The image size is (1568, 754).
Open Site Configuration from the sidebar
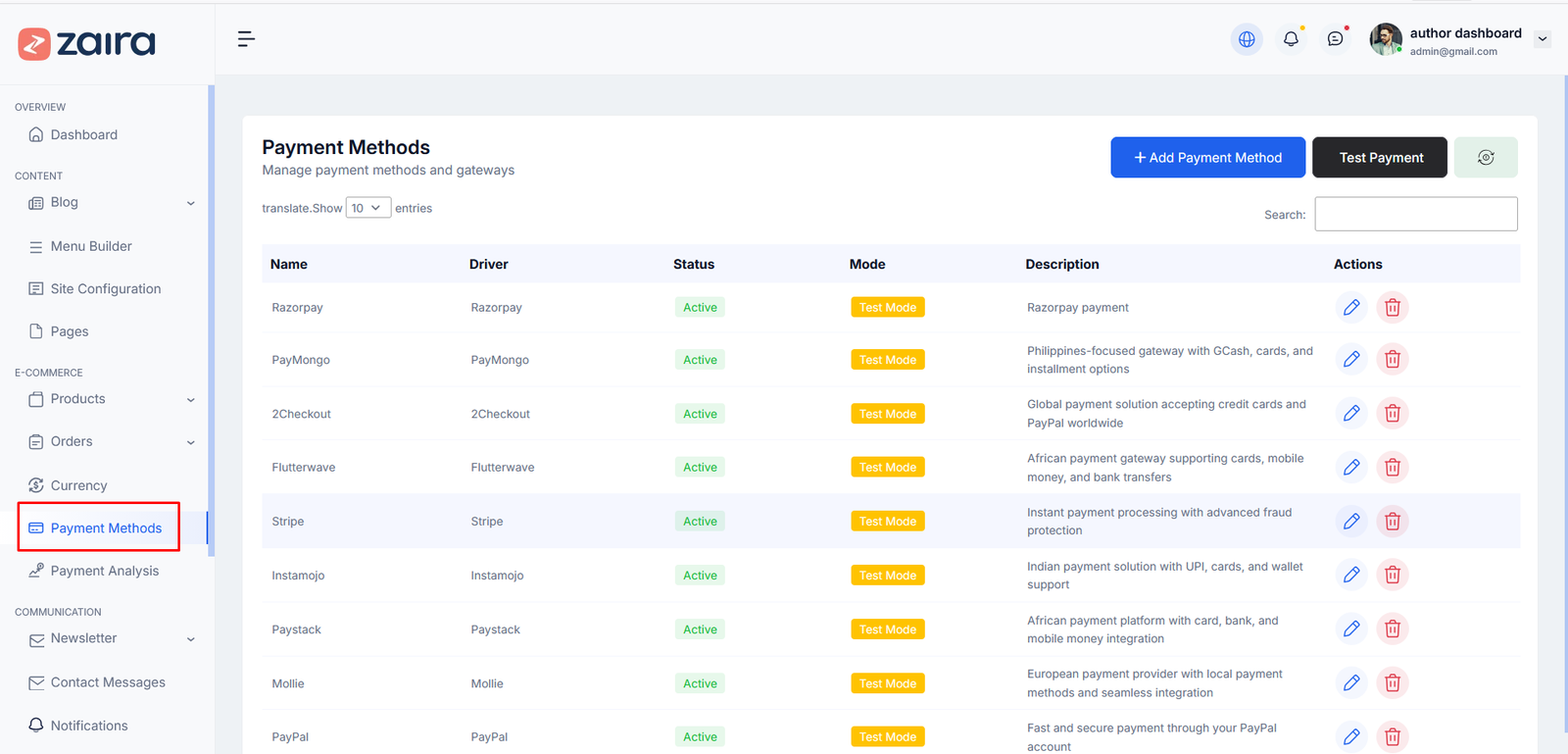click(x=105, y=289)
